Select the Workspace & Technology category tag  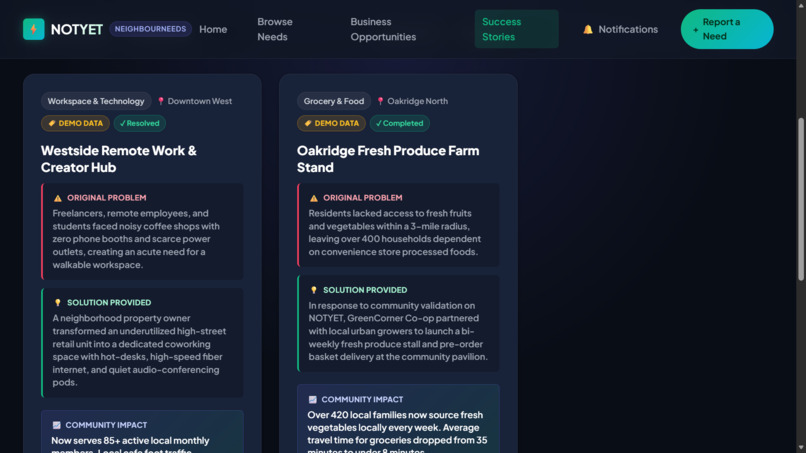[96, 101]
